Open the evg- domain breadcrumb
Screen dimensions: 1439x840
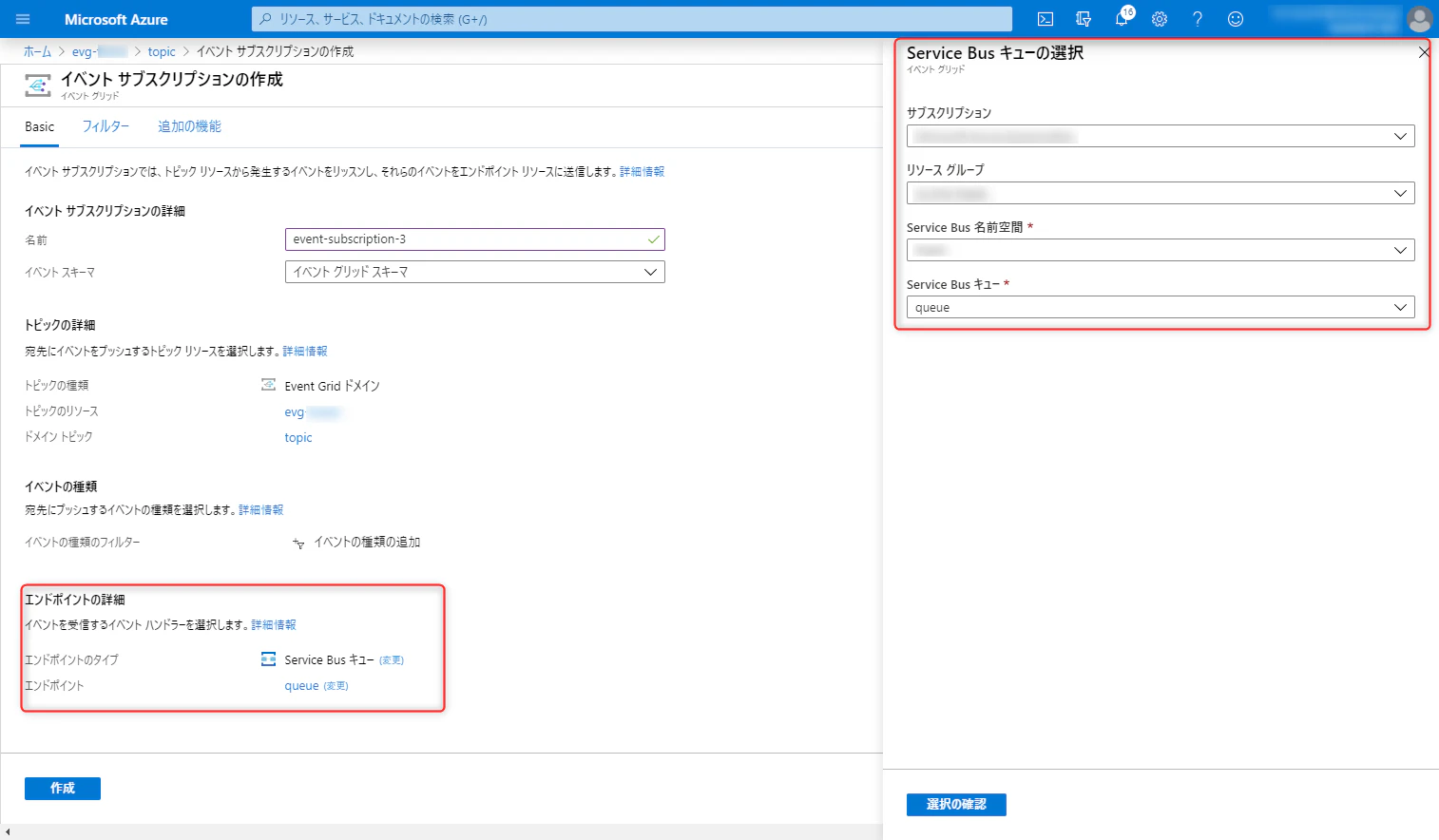click(x=100, y=51)
